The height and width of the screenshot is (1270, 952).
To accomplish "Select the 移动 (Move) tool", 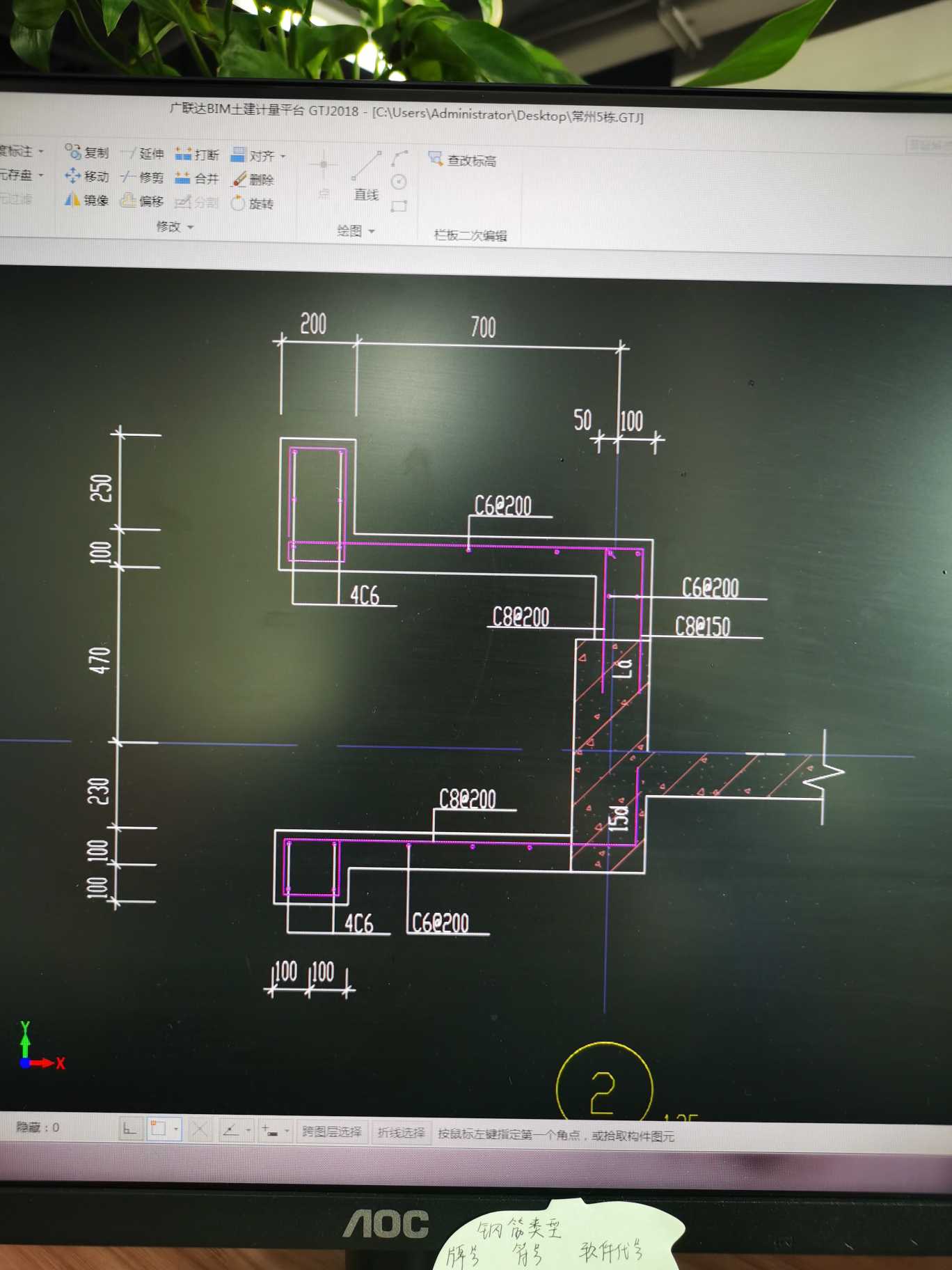I will pyautogui.click(x=87, y=176).
